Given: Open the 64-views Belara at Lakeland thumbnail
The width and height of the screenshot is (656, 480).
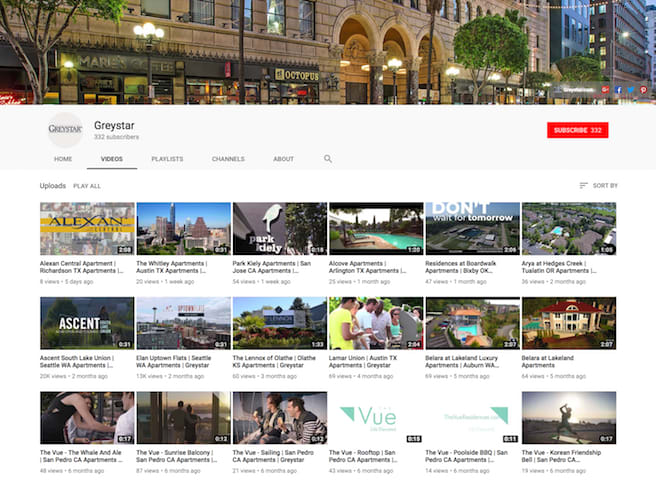Looking at the screenshot, I should coord(569,323).
